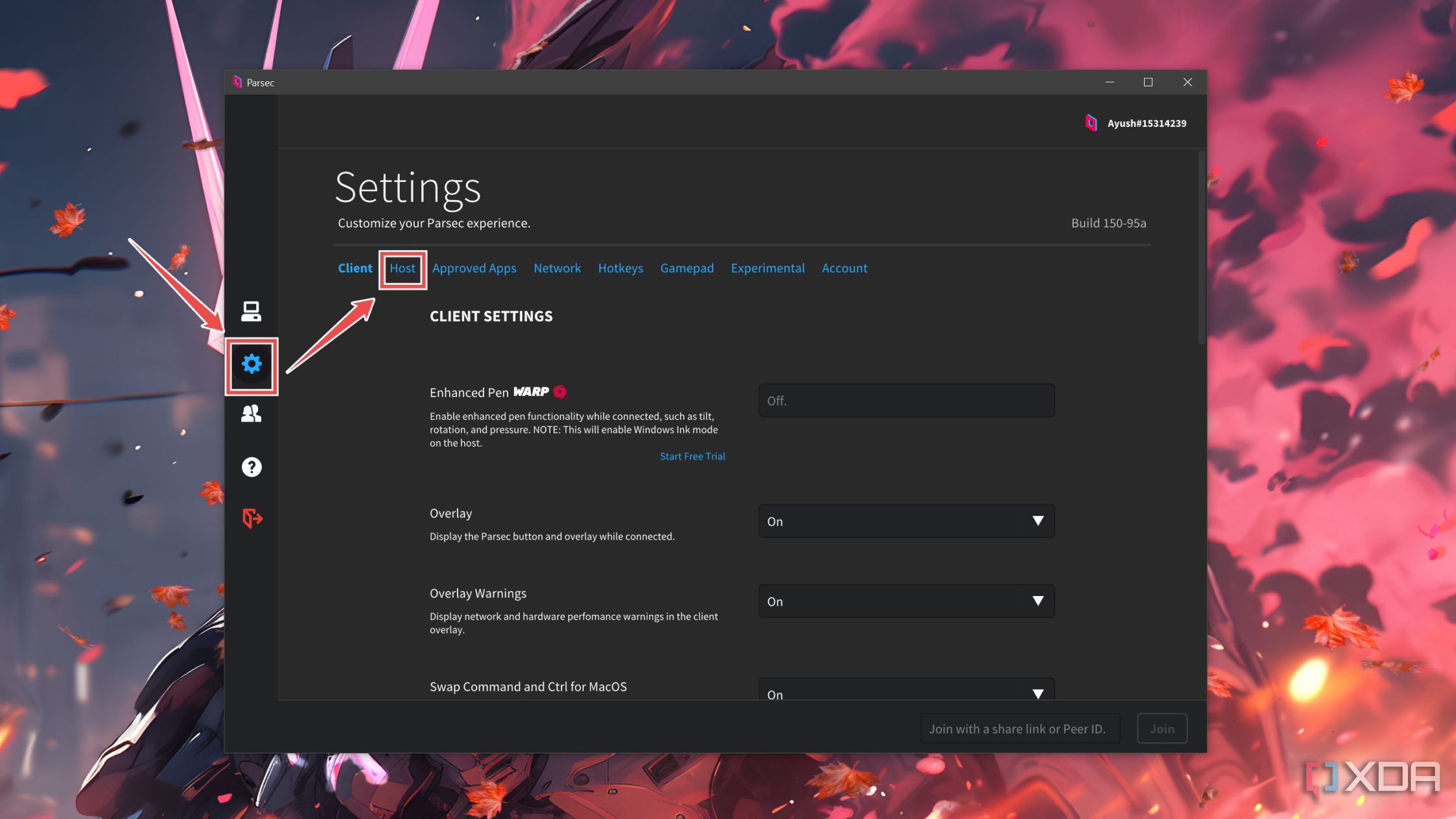
Task: Toggle Enhanced Pen off setting
Action: point(905,400)
